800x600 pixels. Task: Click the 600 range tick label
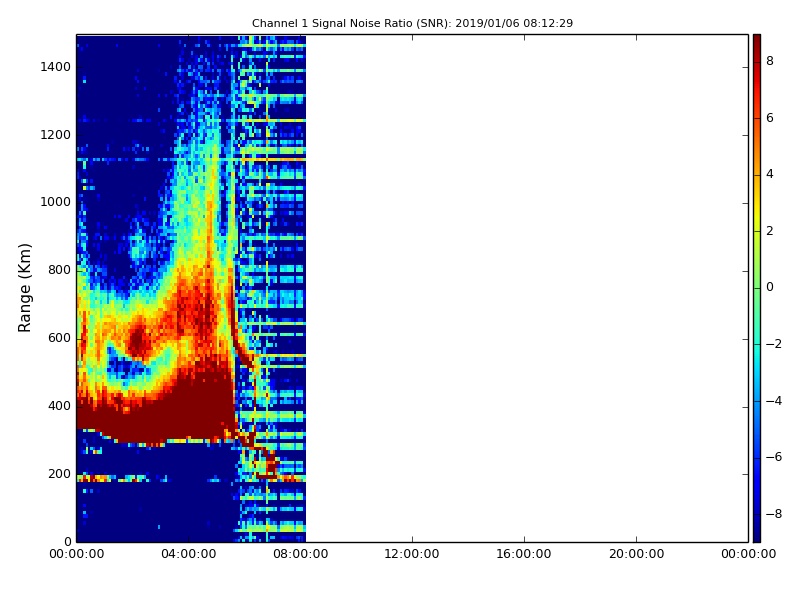59,338
